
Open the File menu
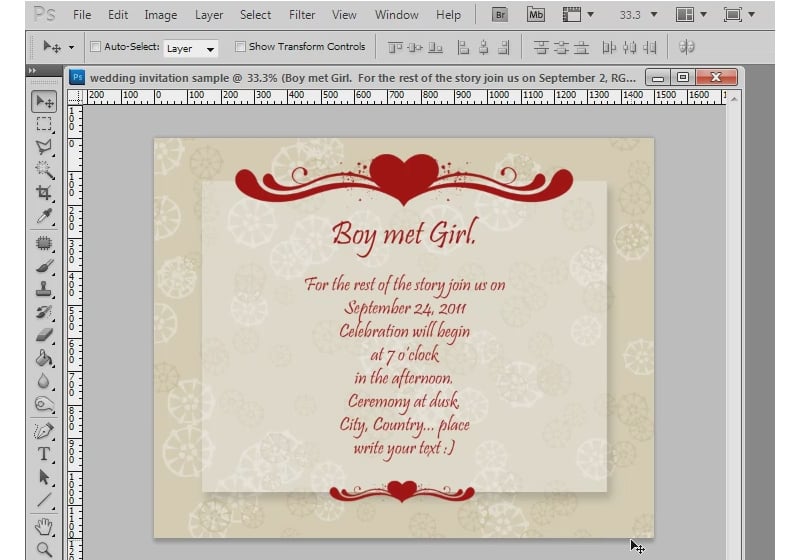pyautogui.click(x=82, y=15)
